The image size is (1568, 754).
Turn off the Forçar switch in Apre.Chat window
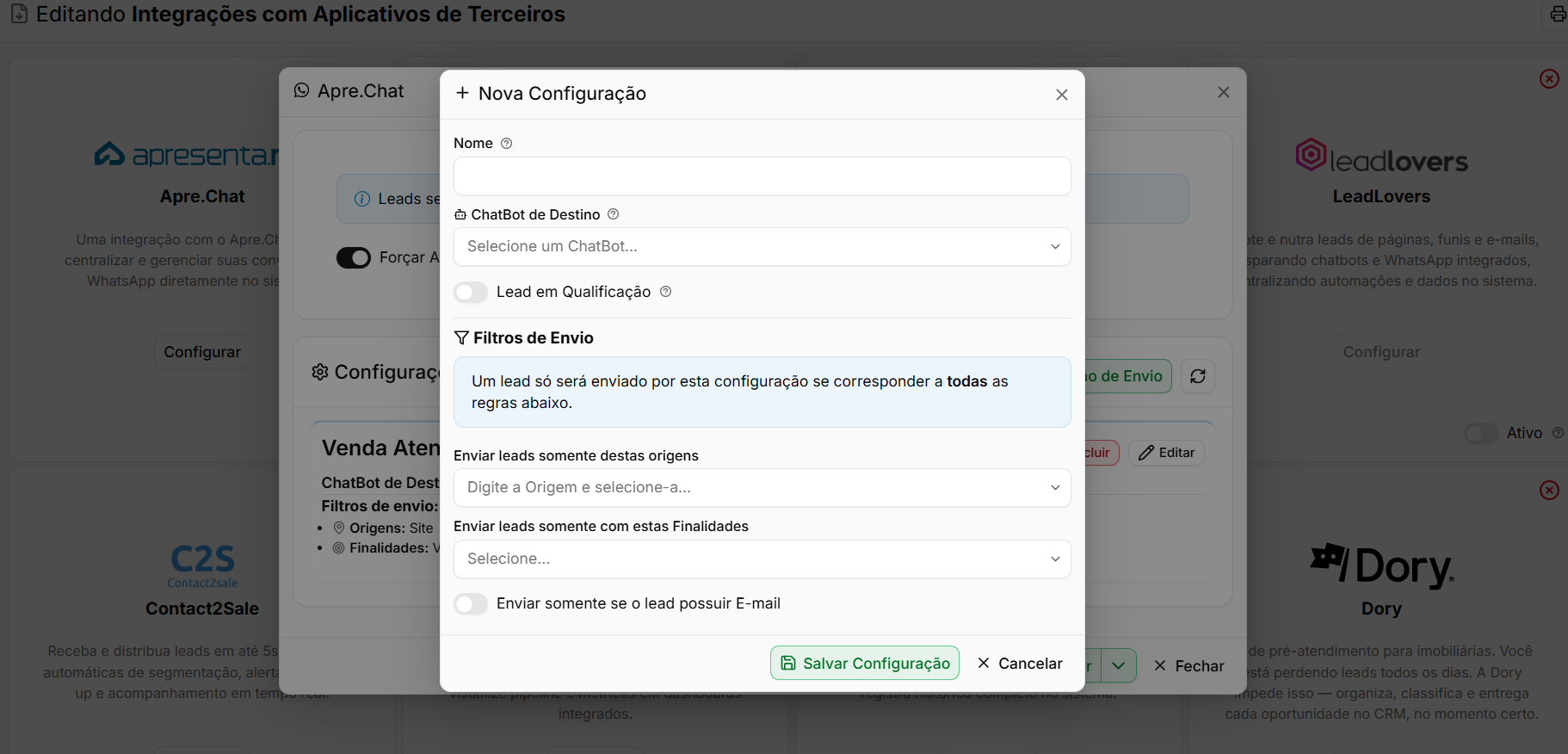tap(354, 258)
